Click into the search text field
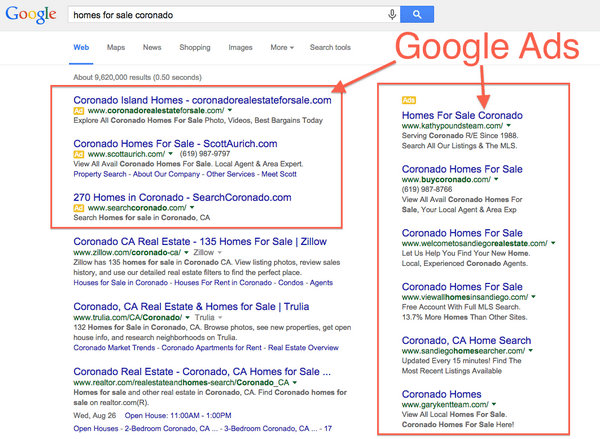The height and width of the screenshot is (439, 600). point(228,15)
